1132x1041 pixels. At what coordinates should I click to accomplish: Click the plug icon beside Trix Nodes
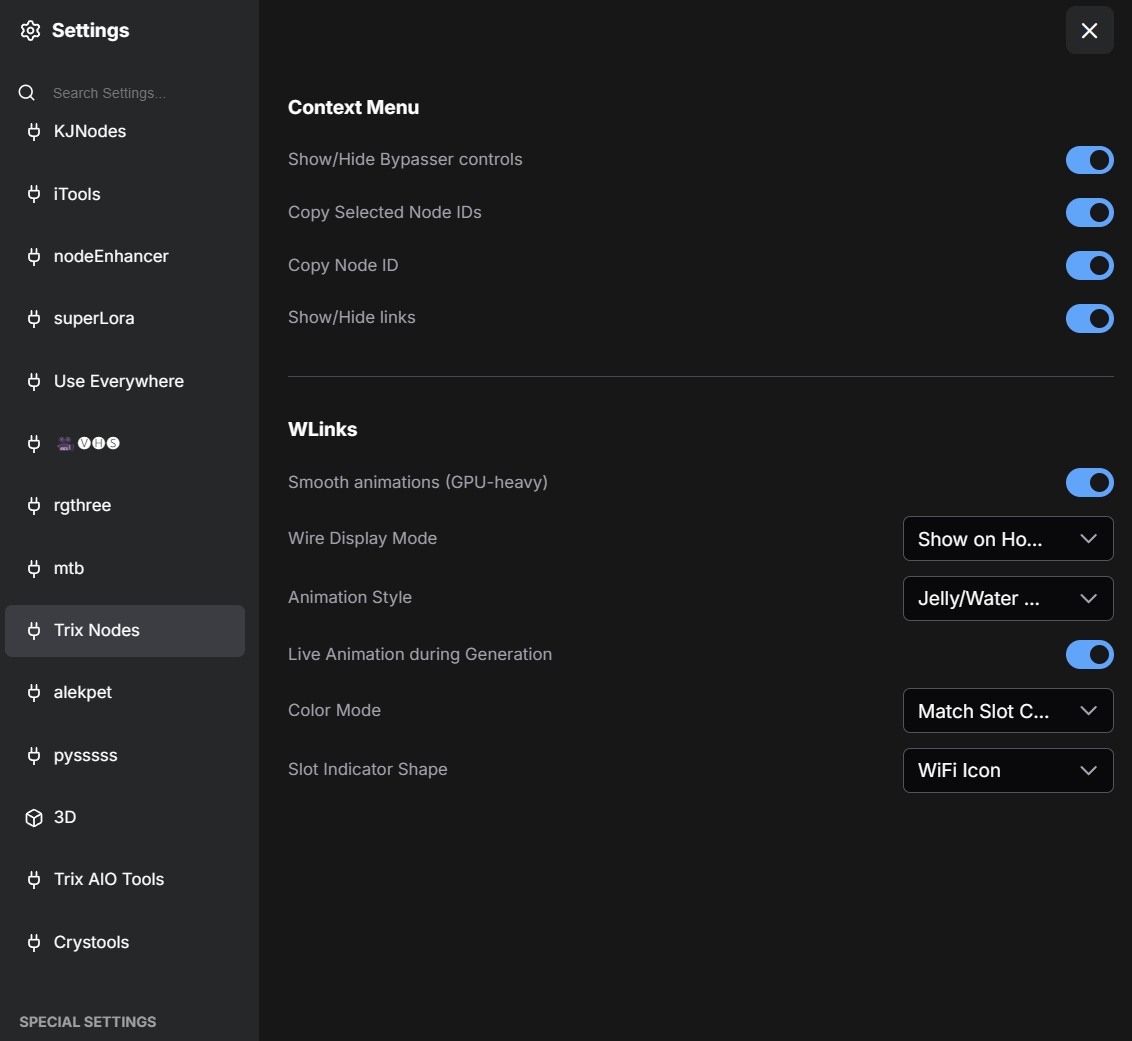click(33, 630)
